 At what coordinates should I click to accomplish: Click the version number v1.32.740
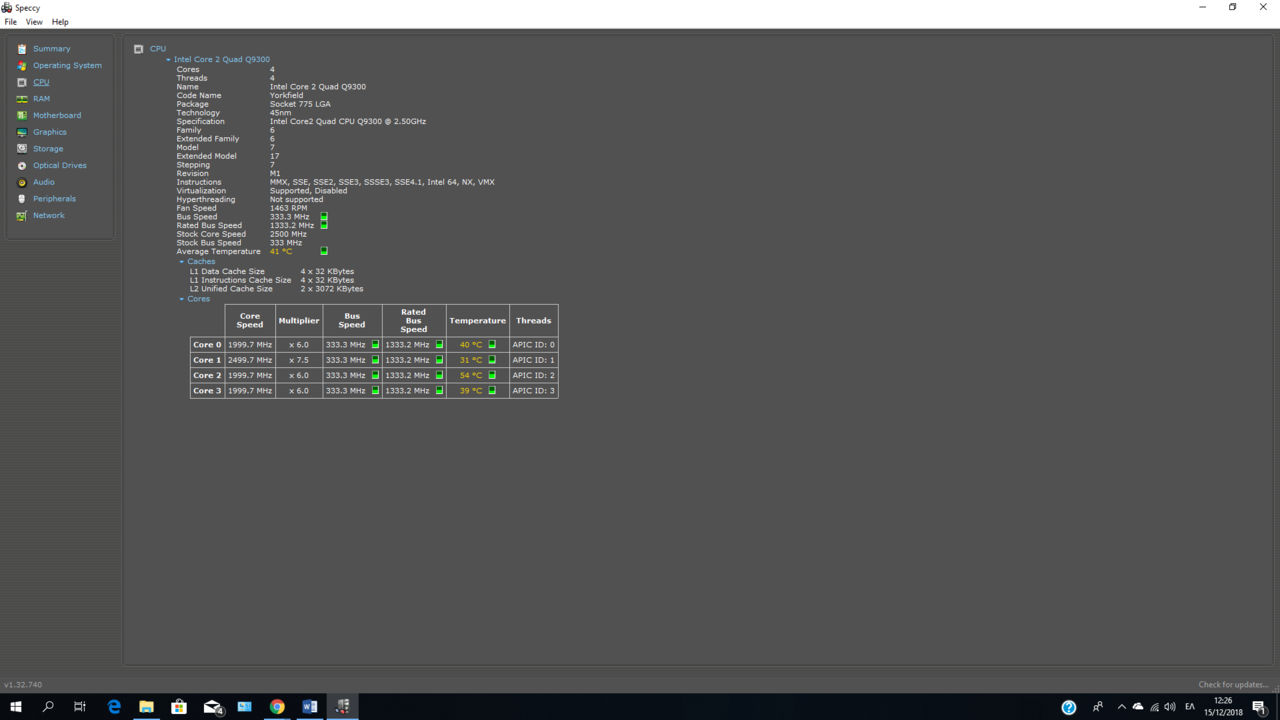(x=23, y=685)
